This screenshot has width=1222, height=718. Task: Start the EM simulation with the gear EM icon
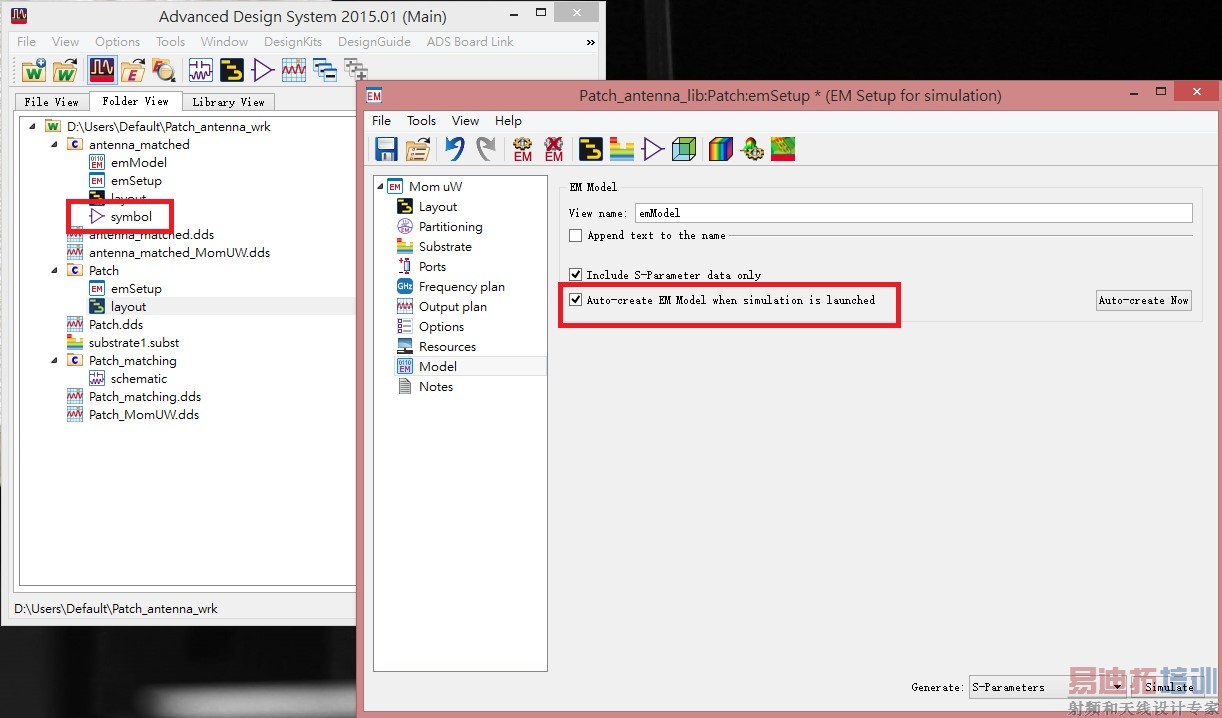pos(523,149)
